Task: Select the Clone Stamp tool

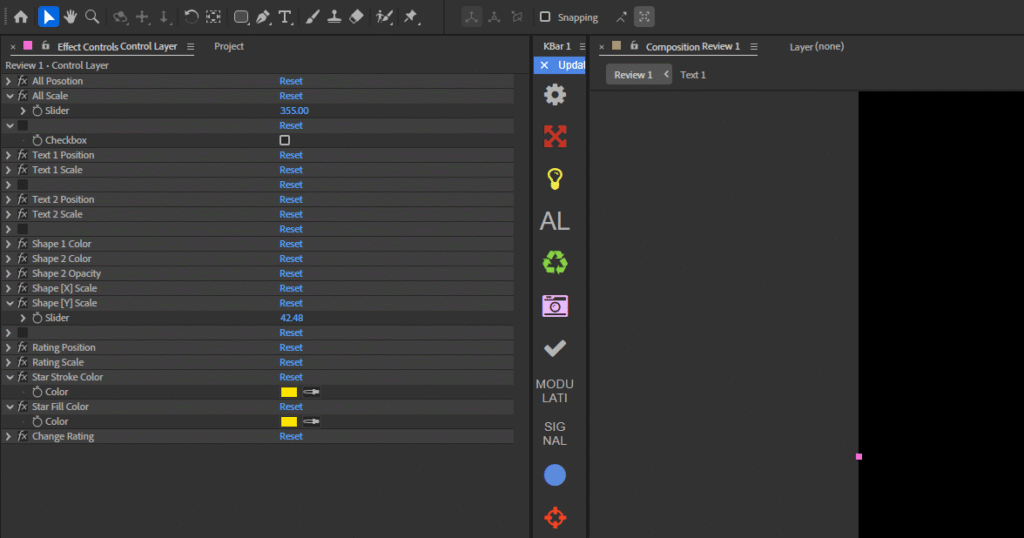Action: coord(334,17)
